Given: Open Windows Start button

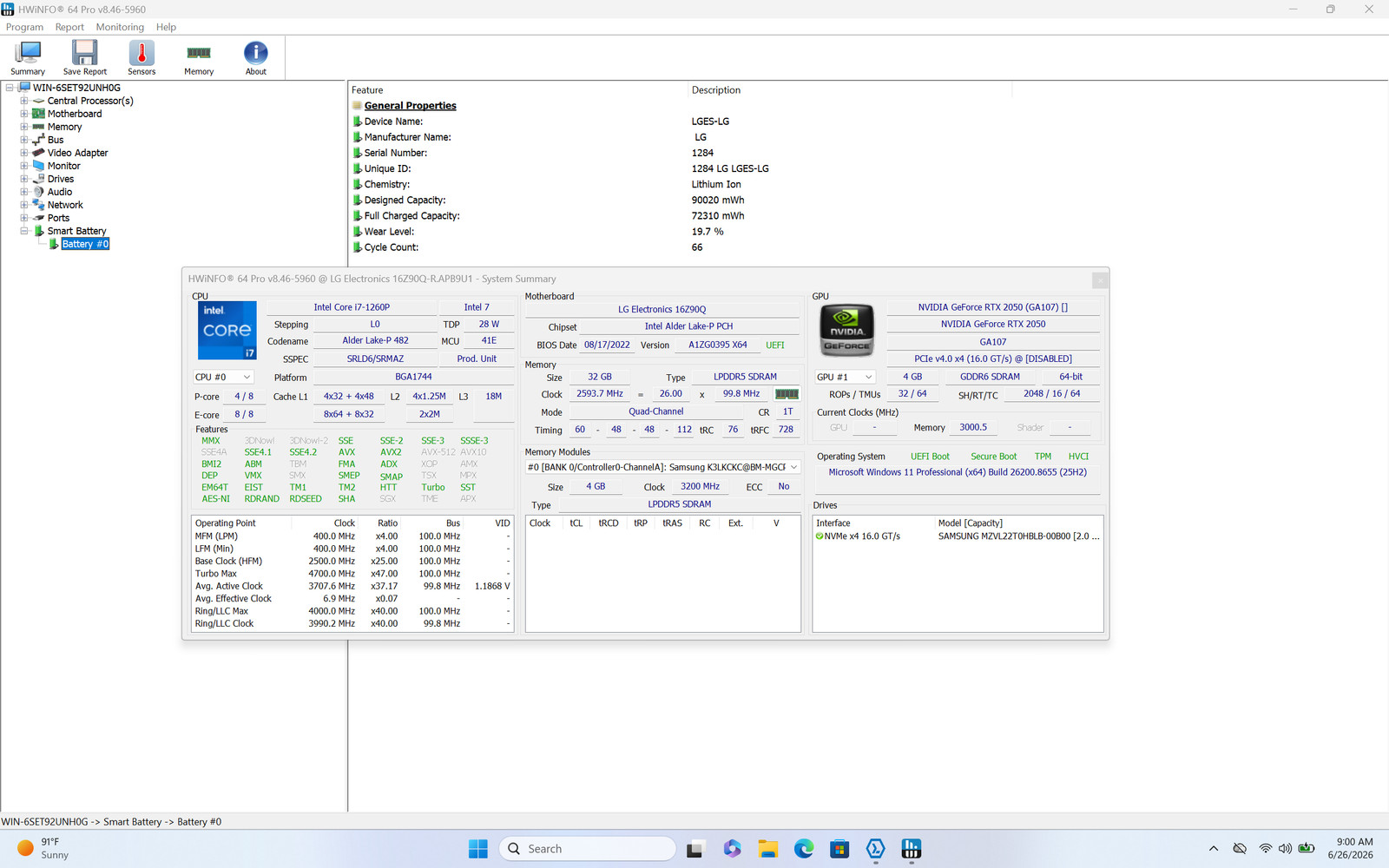Looking at the screenshot, I should [478, 849].
